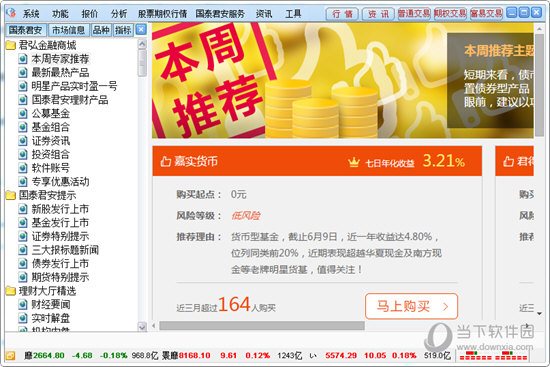
Task: Collapse the 国泰君安提示 folder
Action: (11, 195)
